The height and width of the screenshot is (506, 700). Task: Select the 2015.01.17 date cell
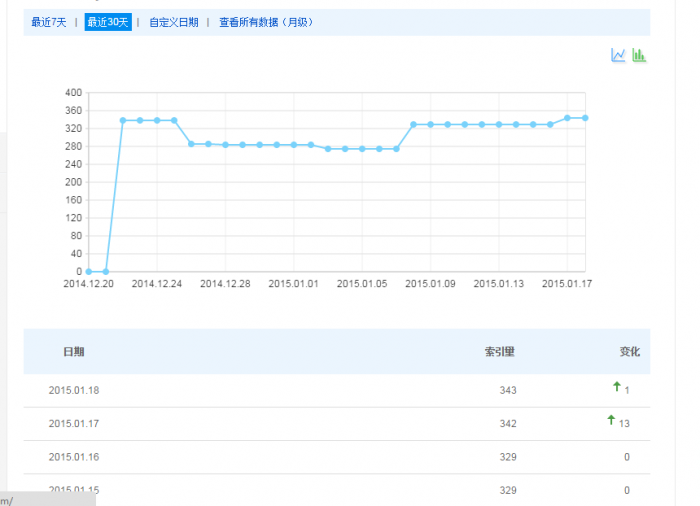coord(73,424)
